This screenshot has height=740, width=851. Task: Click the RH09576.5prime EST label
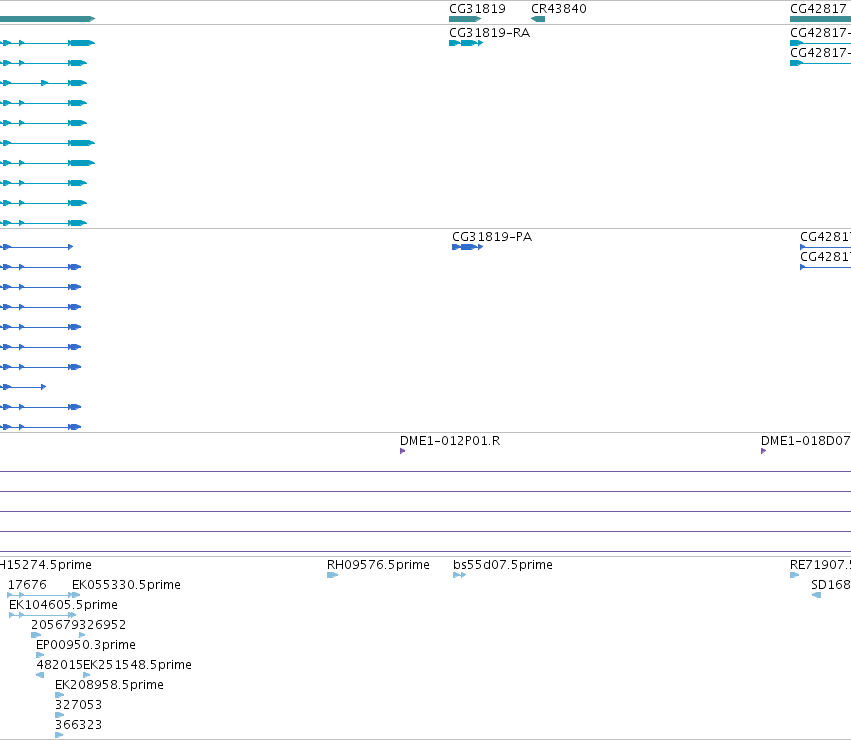(x=378, y=565)
